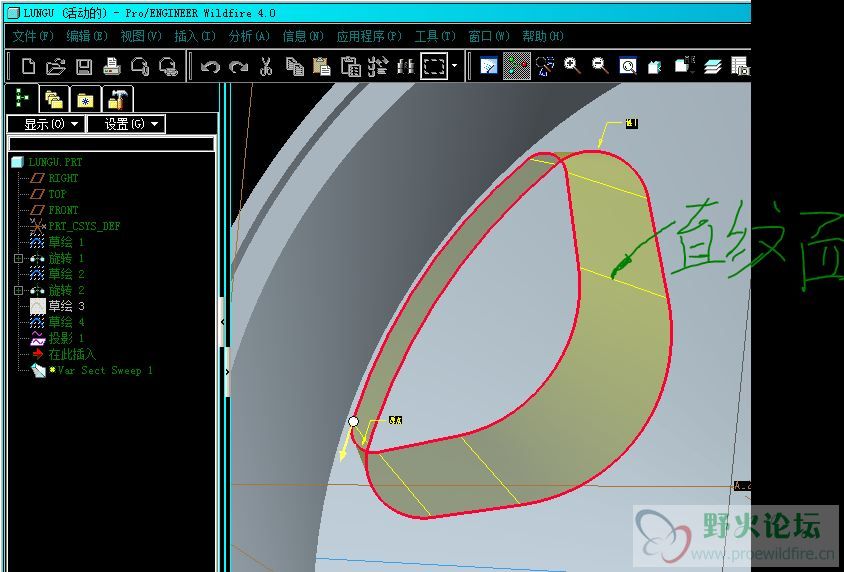Click the dashed selection box tool
Image resolution: width=844 pixels, height=572 pixels.
433,66
